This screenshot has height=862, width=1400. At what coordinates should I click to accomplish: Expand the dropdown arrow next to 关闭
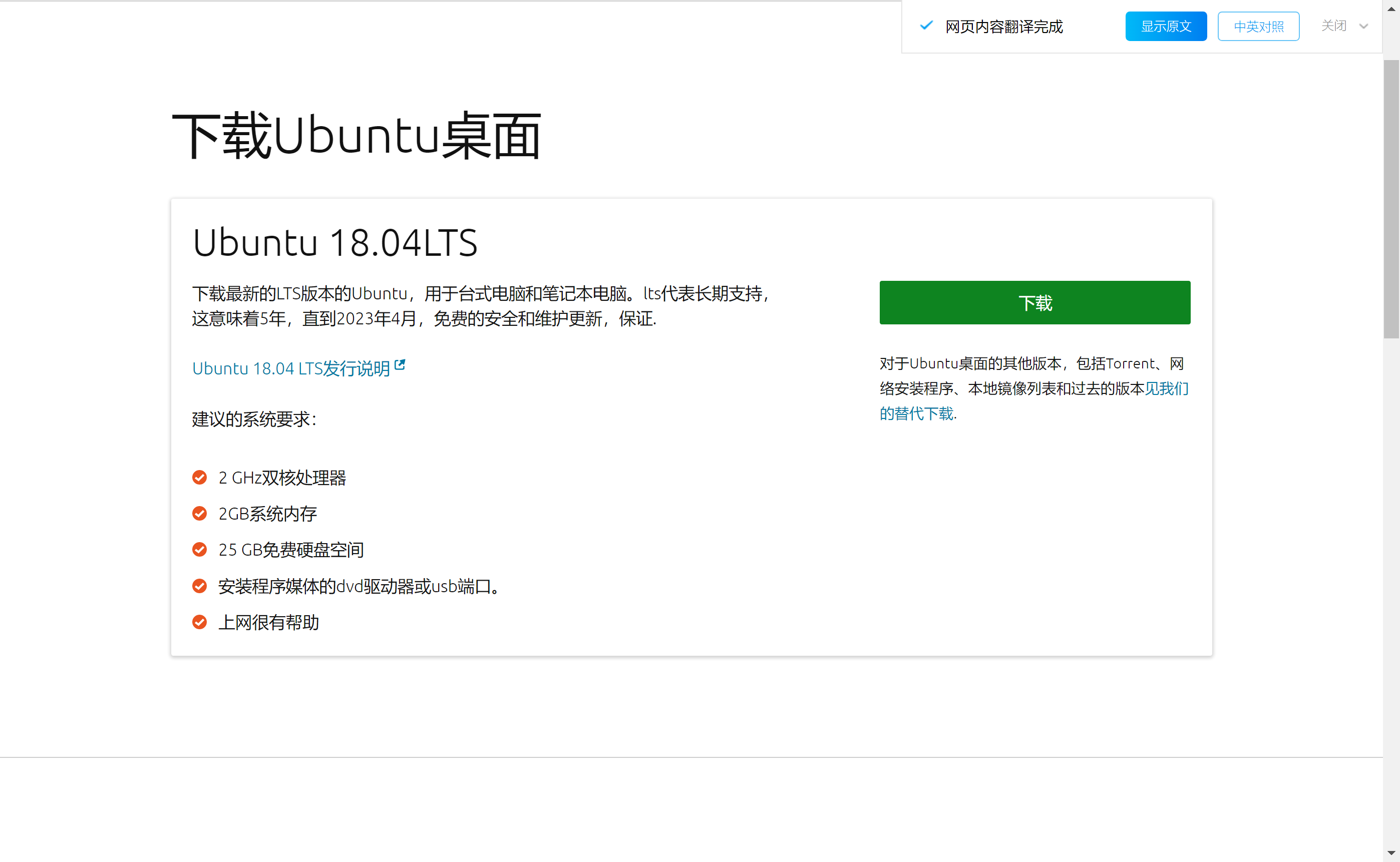(x=1363, y=26)
